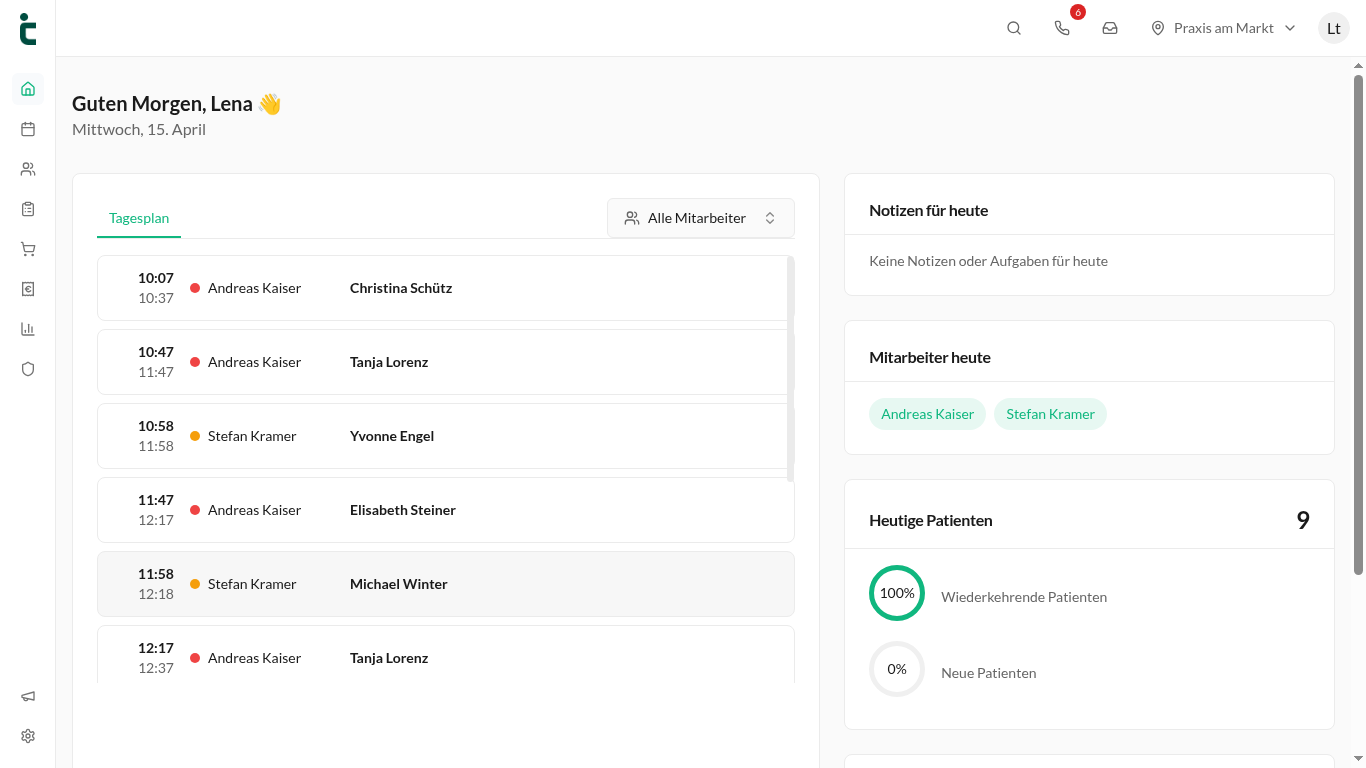Click the red 6 notification badge

tap(1078, 12)
